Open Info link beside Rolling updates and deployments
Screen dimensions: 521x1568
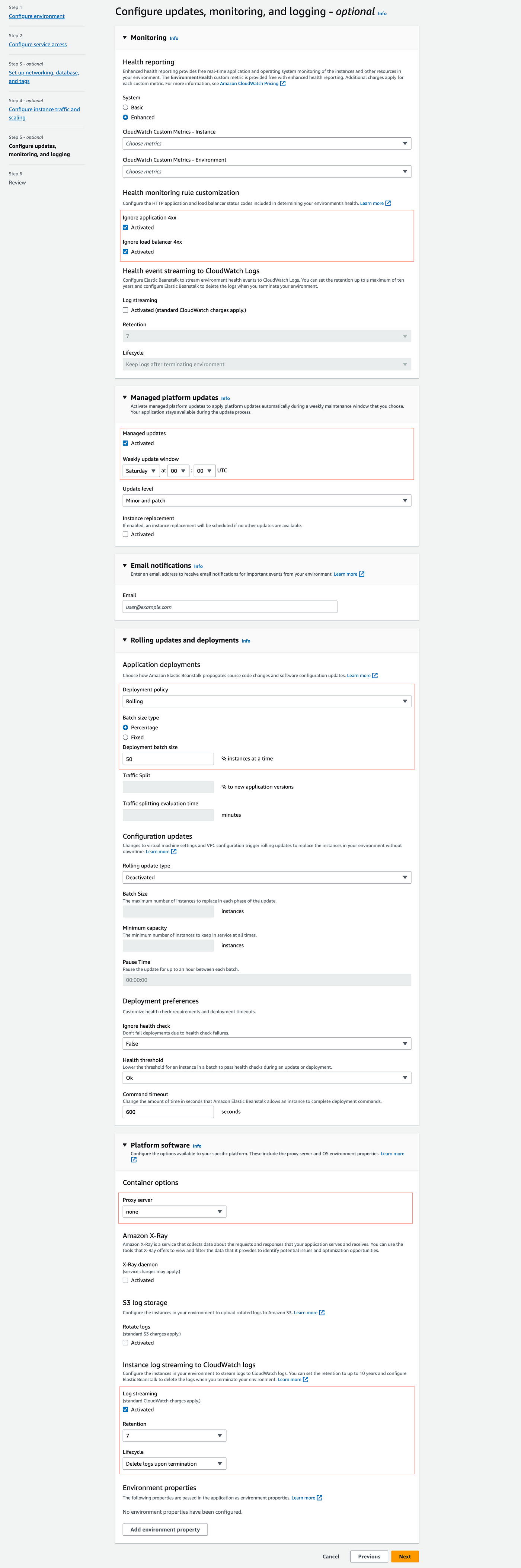tap(246, 641)
